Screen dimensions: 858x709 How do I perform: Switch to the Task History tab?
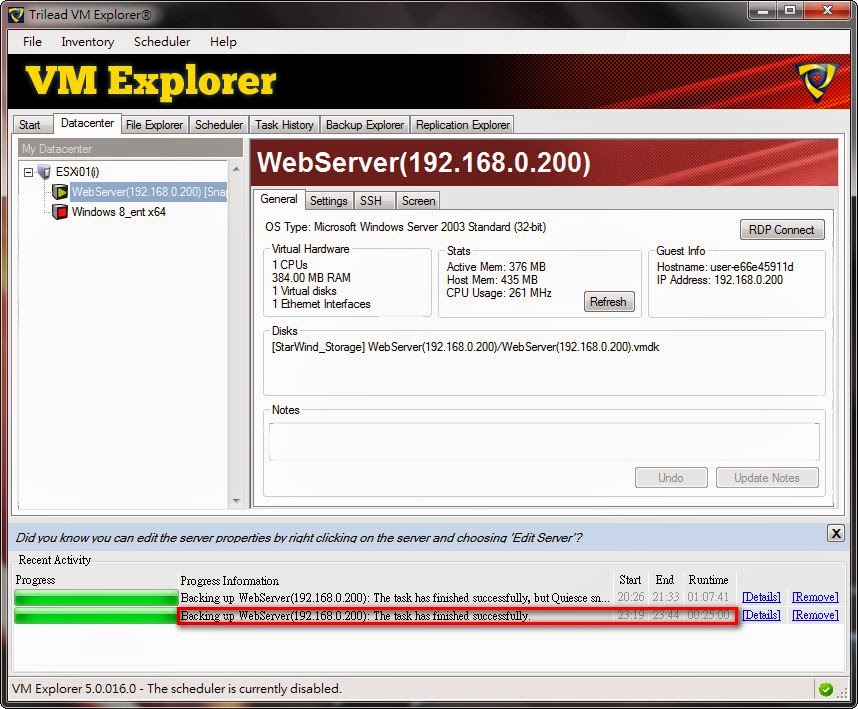click(x=285, y=125)
